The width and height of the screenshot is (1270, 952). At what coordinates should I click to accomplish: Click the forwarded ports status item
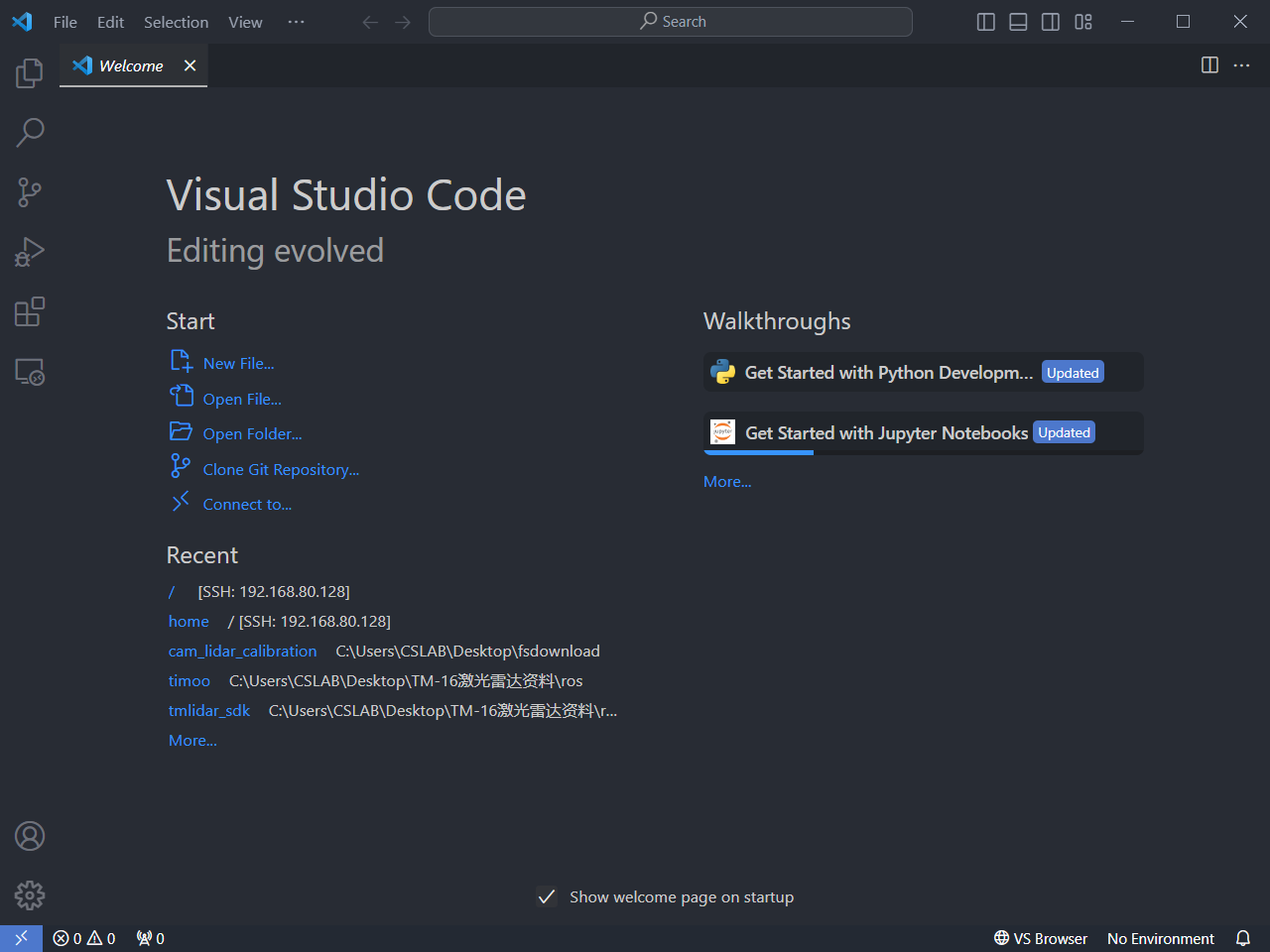click(x=150, y=938)
